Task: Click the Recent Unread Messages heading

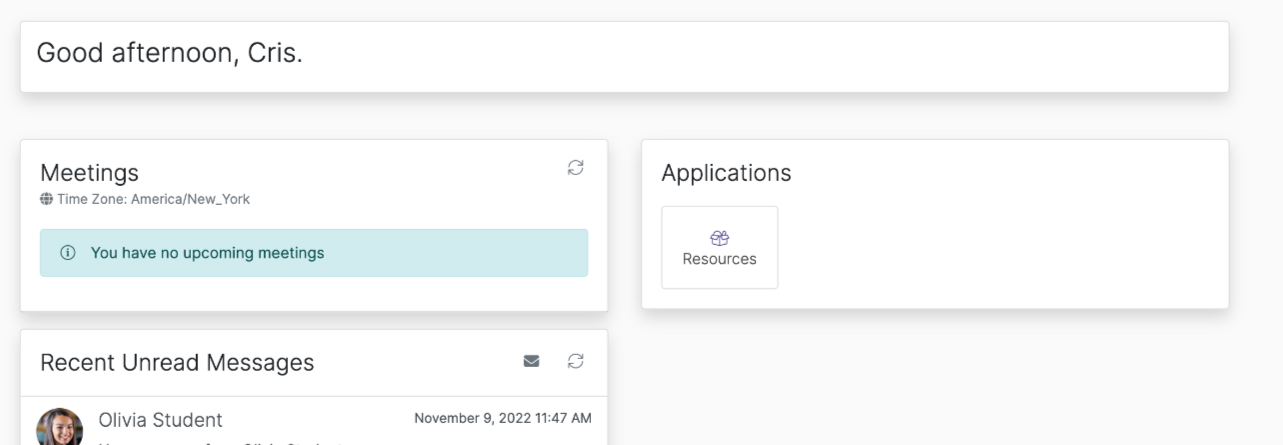Action: pyautogui.click(x=177, y=362)
